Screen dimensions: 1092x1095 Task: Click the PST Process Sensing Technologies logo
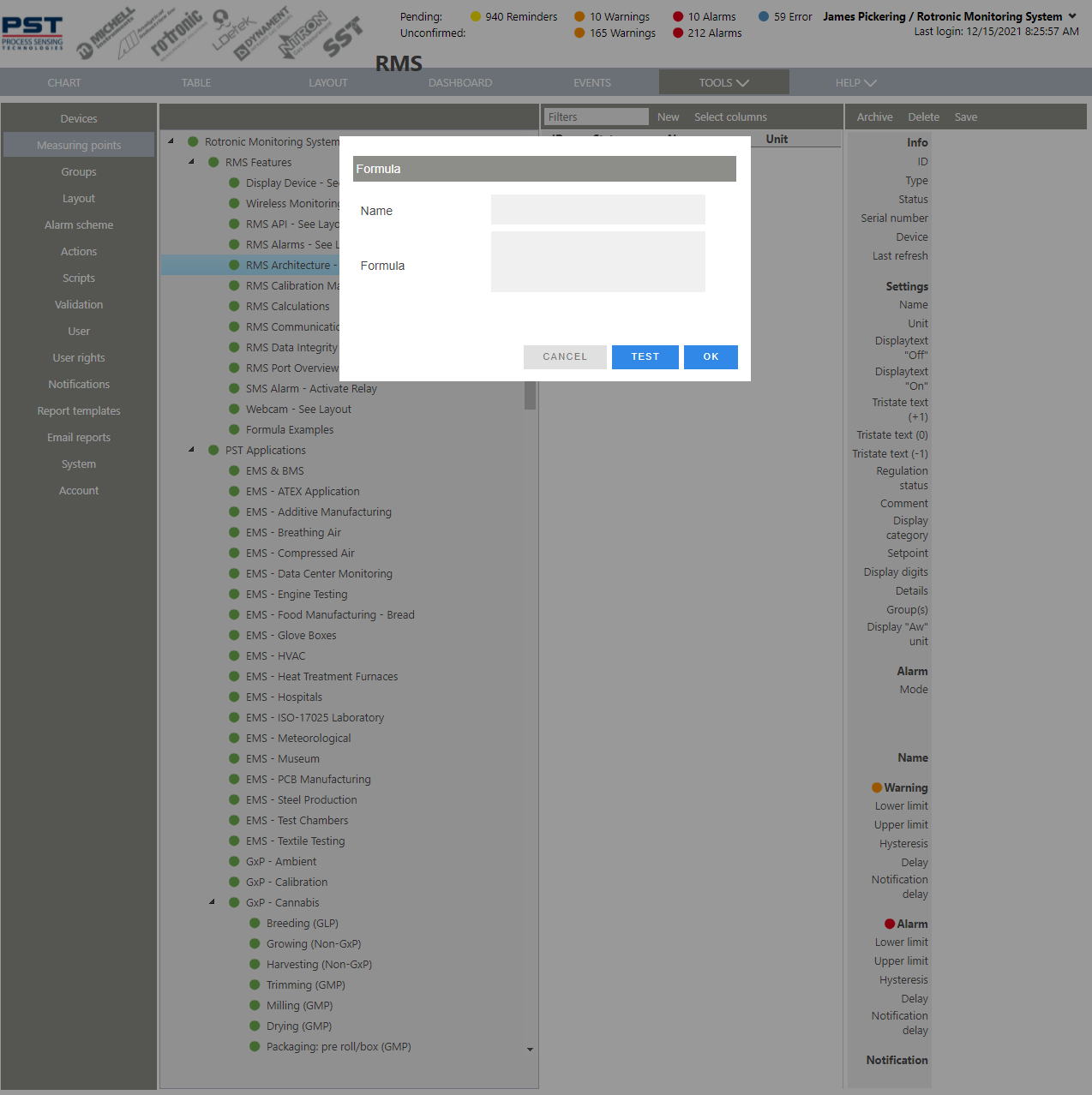(33, 33)
